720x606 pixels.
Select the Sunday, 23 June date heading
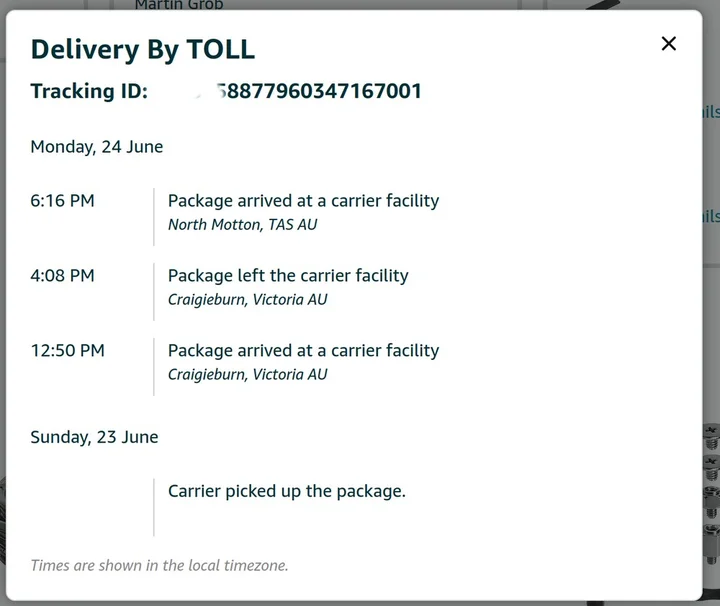coord(94,437)
